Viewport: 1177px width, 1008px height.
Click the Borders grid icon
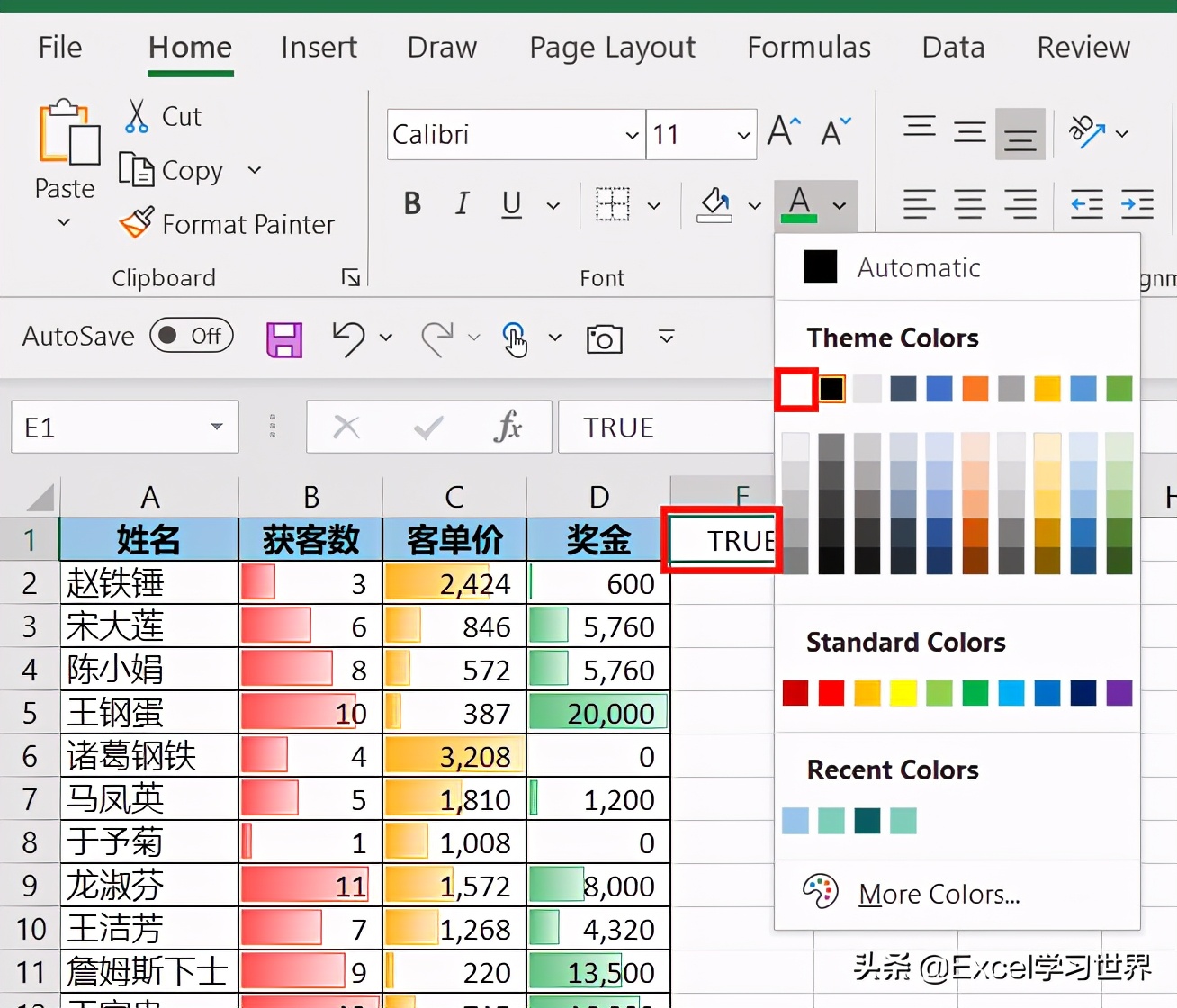(613, 205)
